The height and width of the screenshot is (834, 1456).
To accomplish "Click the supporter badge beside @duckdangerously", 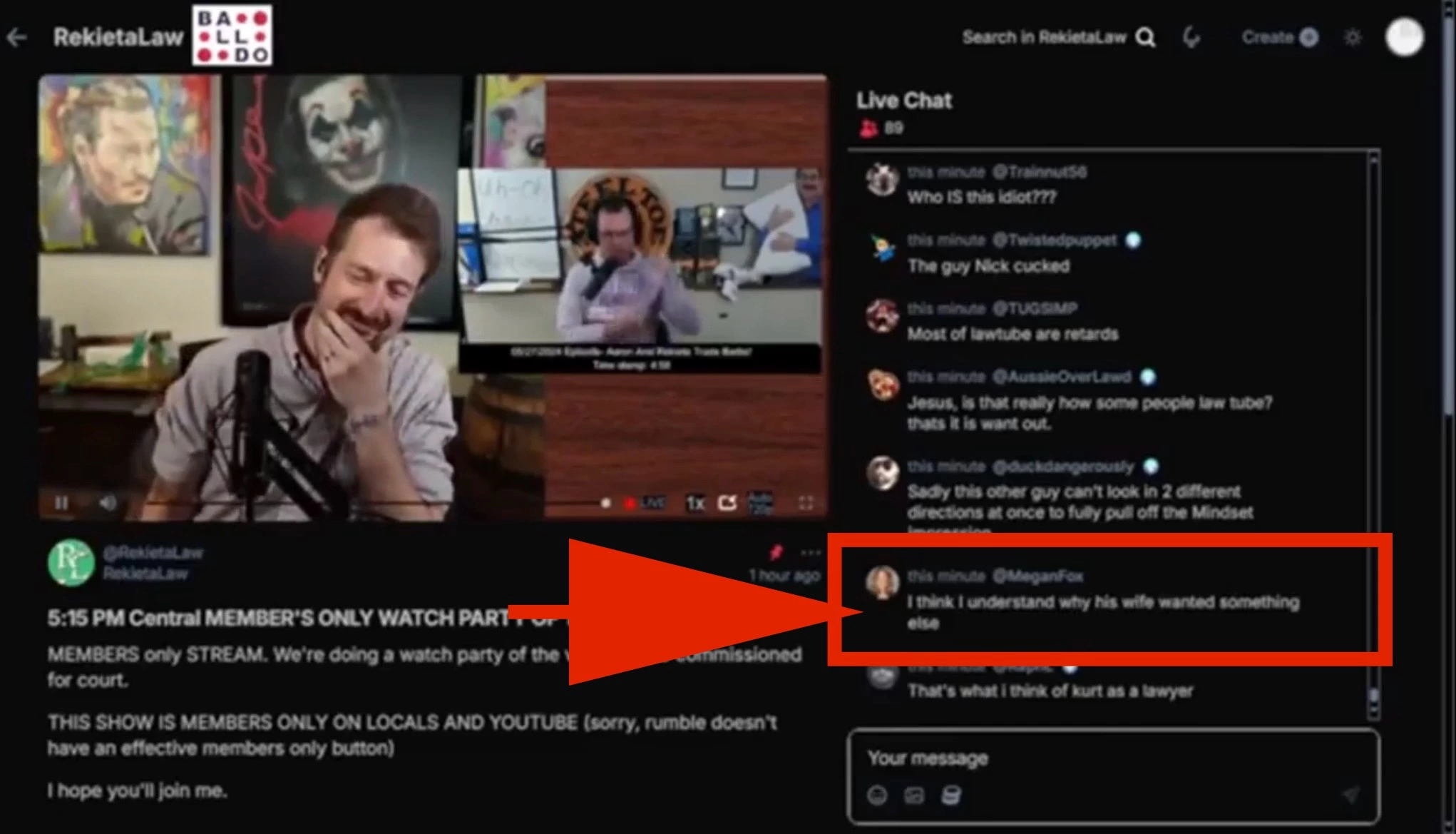I will pyautogui.click(x=1151, y=467).
